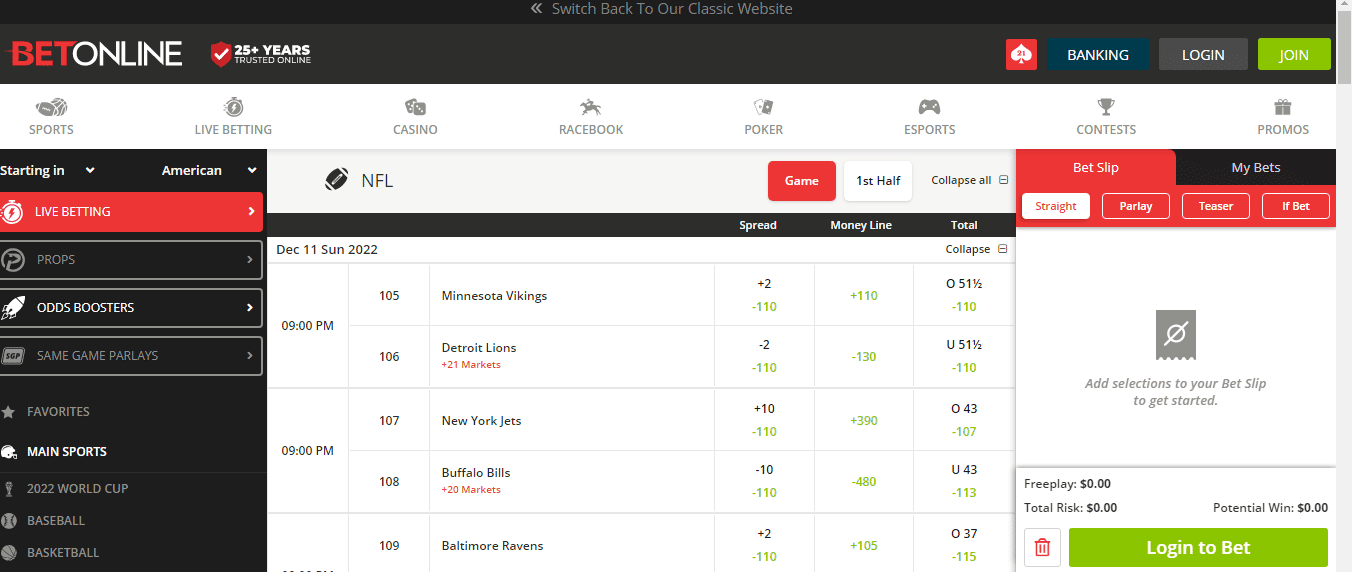Viewport: 1352px width, 572px height.
Task: Switch to the Bet Slip tab
Action: pyautogui.click(x=1095, y=168)
